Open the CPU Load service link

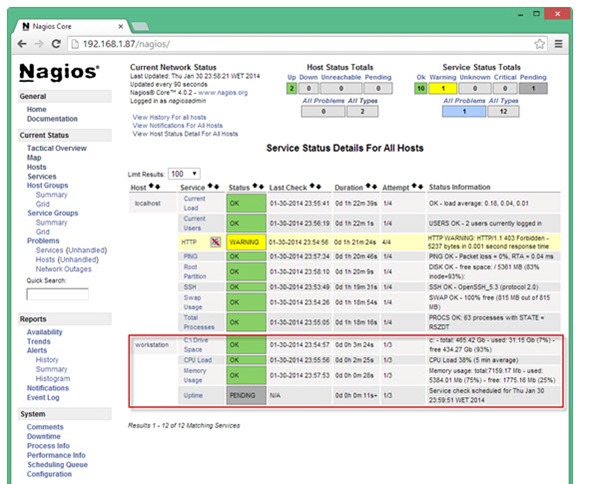tap(197, 360)
